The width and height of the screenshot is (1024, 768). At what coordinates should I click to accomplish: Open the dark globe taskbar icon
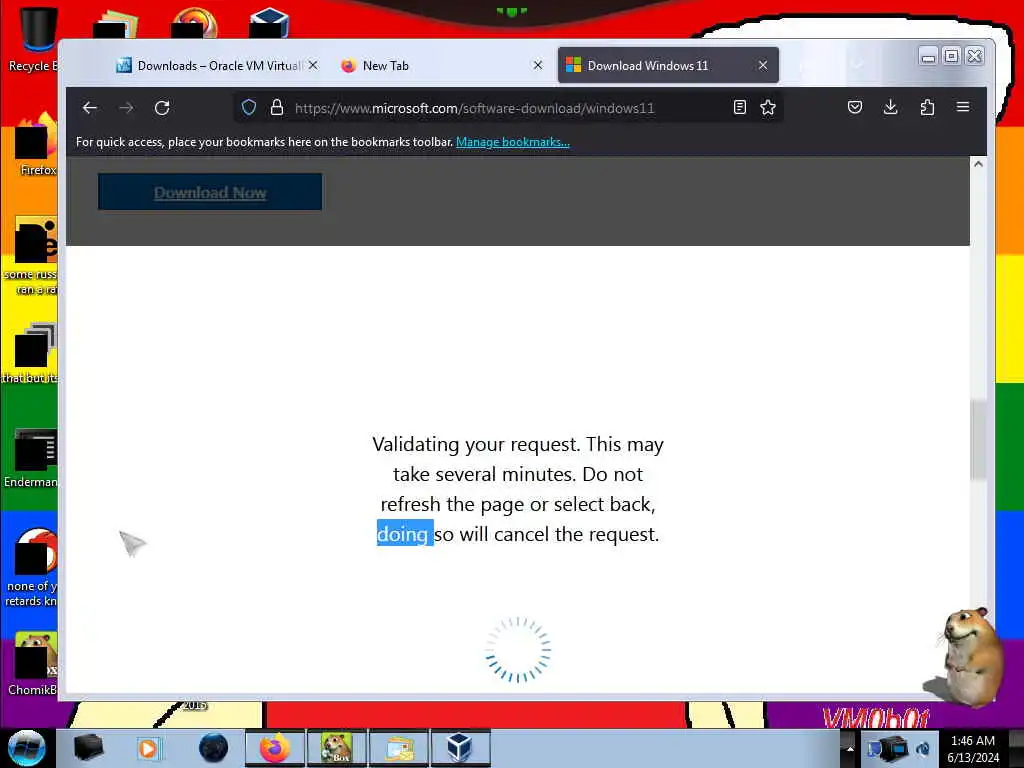coord(213,748)
